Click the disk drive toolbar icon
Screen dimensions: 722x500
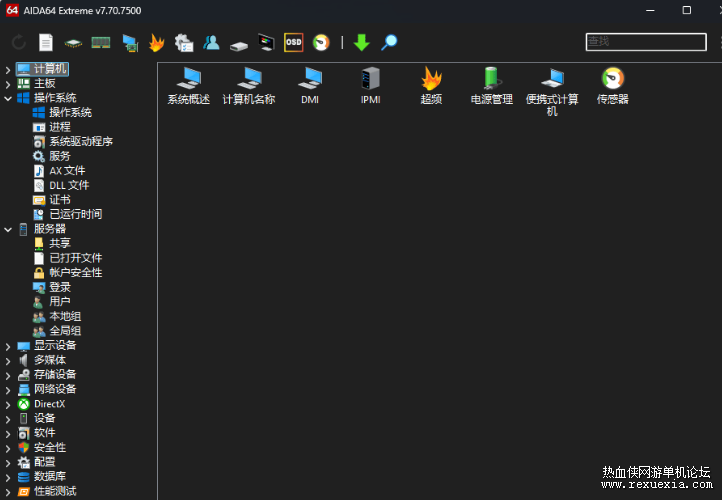coord(239,46)
